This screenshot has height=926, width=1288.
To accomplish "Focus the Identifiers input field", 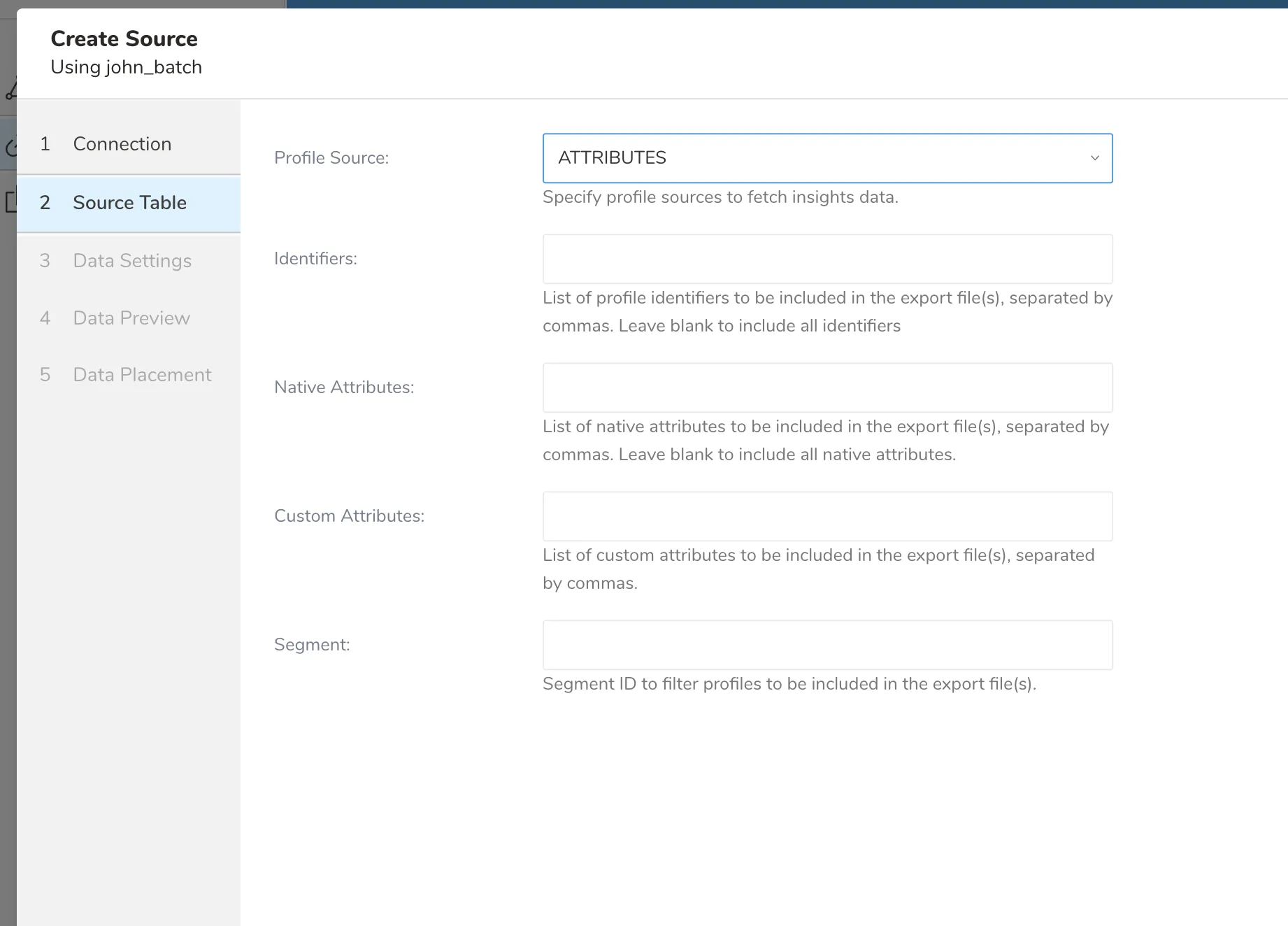I will 827,259.
